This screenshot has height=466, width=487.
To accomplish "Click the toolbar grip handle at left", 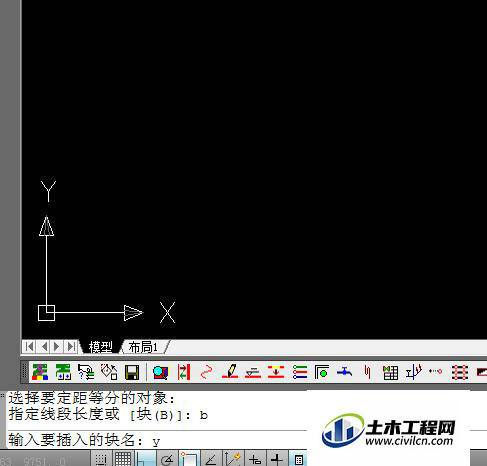I will (24, 372).
